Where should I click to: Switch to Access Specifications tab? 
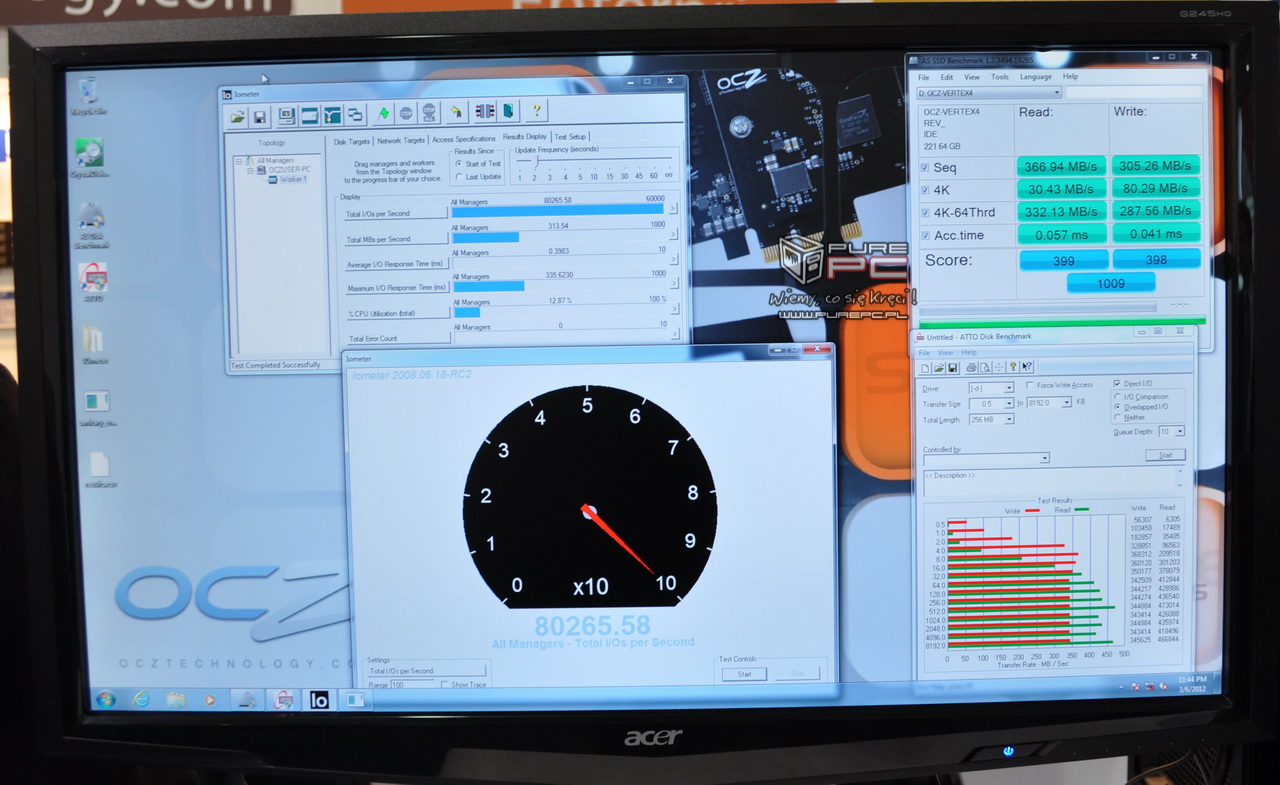coord(464,139)
